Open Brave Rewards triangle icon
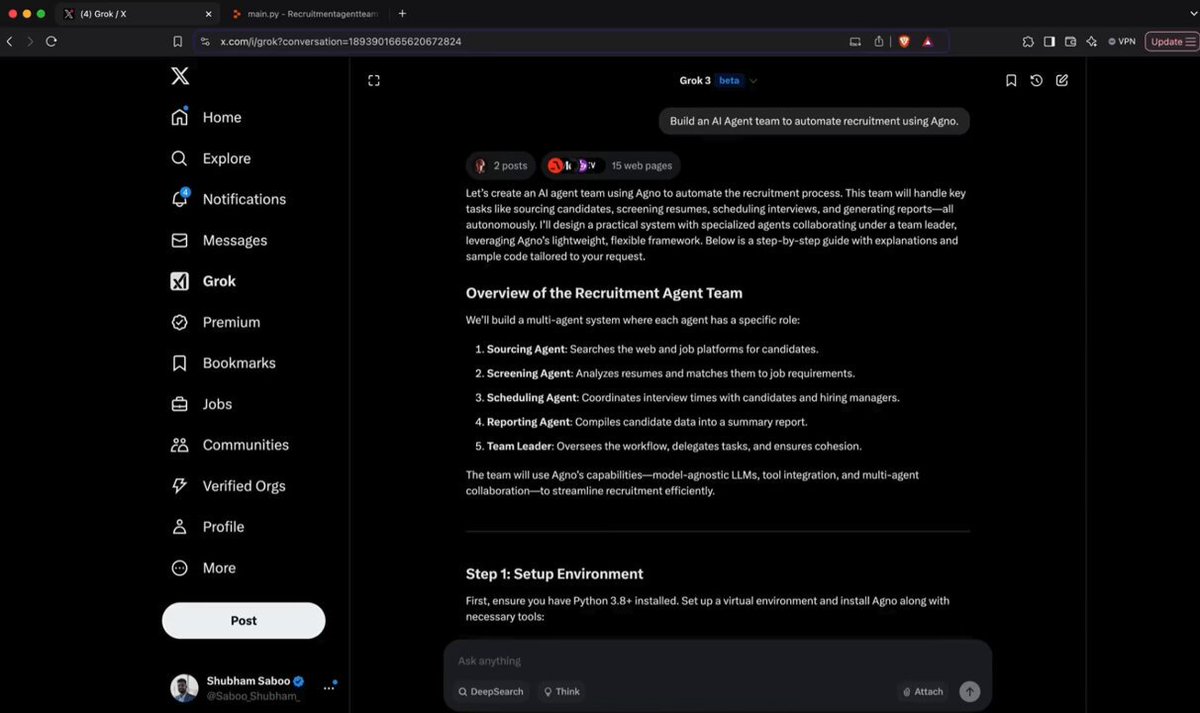 928,41
